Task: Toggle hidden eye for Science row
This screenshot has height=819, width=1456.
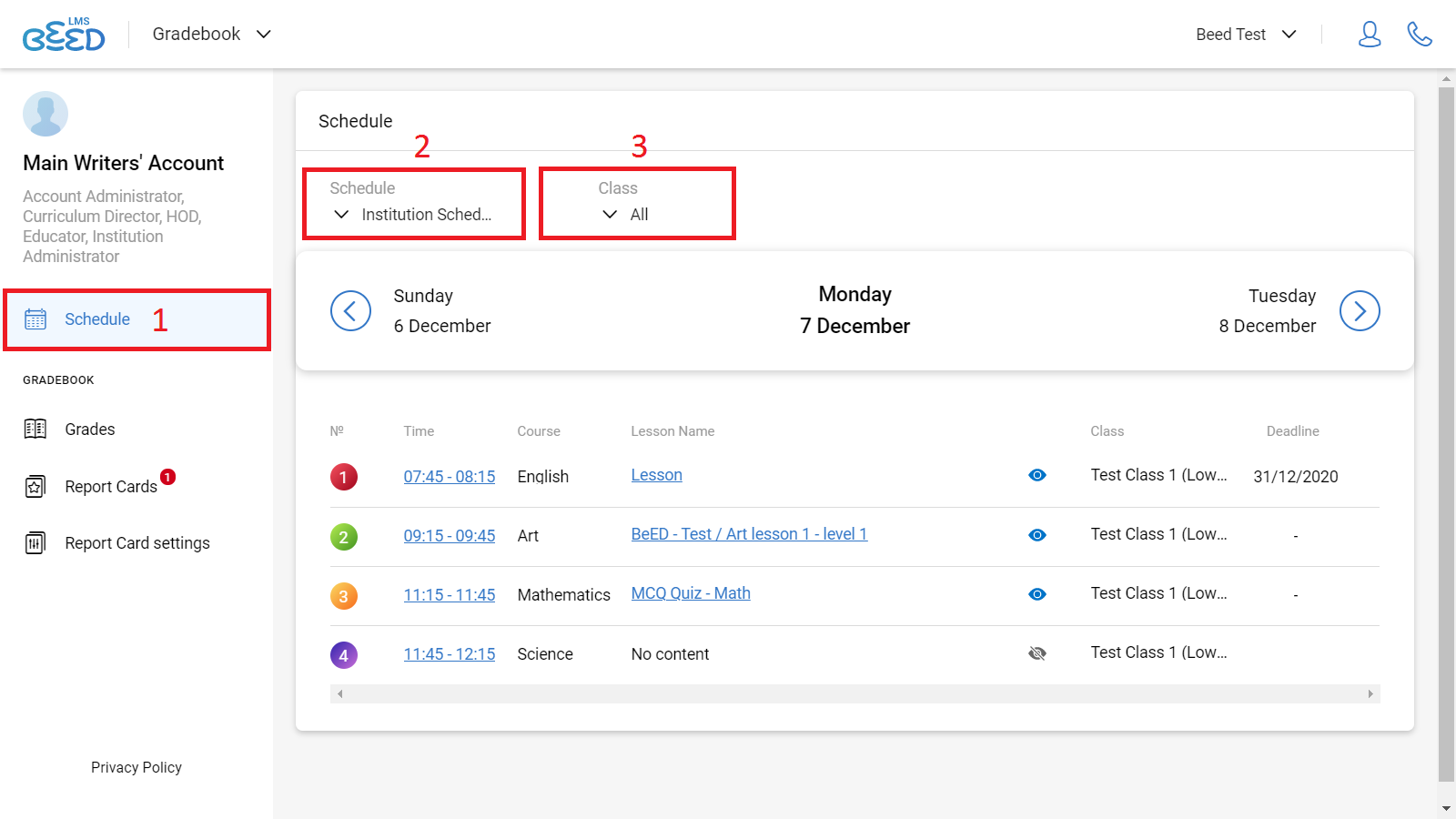Action: click(x=1037, y=653)
